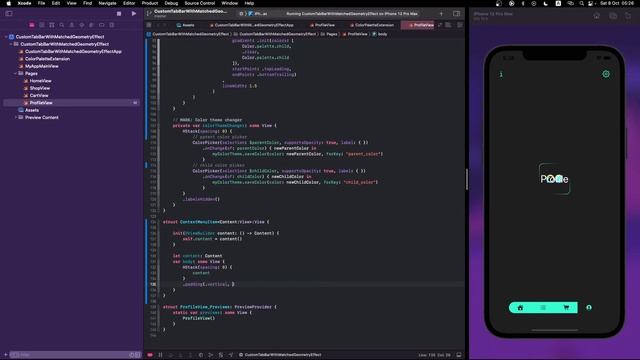Viewport: 640px width, 360px height.
Task: Stop the running app in Xcode toolbar
Action: click(119, 13)
